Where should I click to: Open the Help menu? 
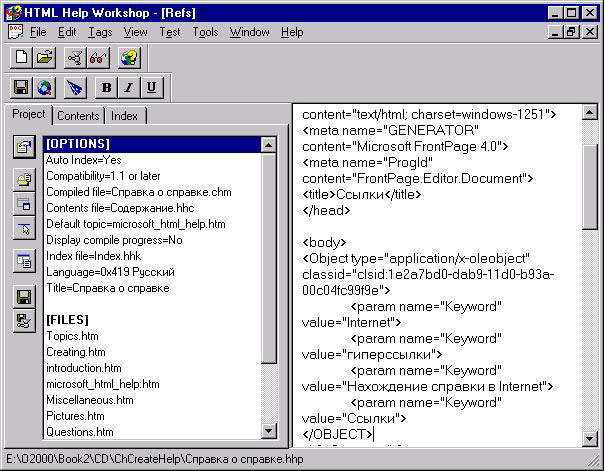pos(292,32)
